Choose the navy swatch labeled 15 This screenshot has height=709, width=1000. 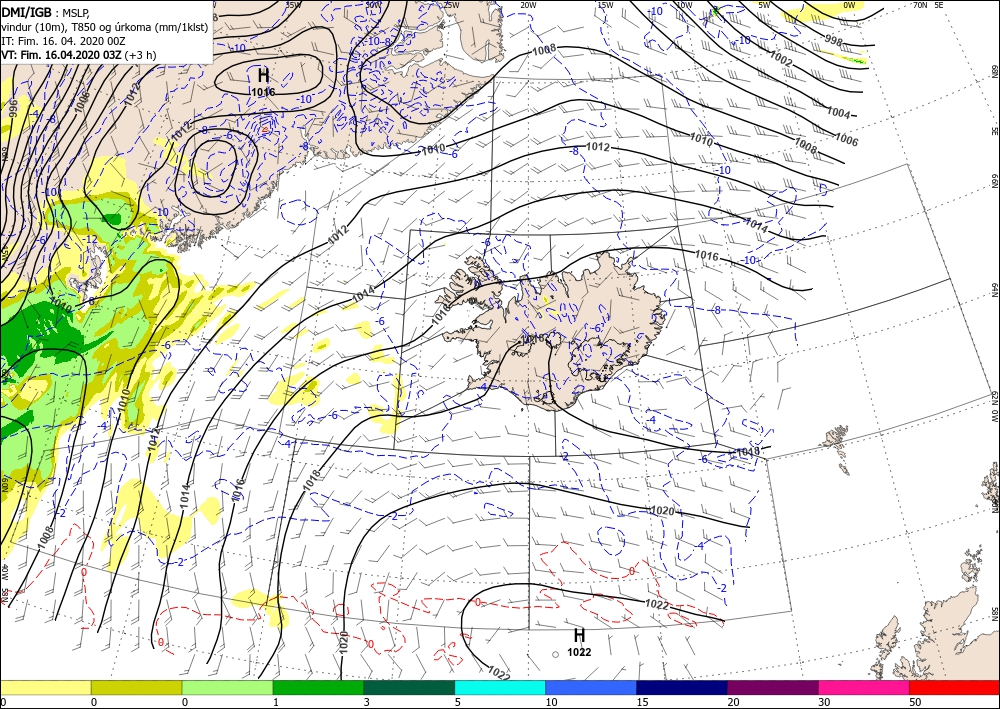pos(682,687)
